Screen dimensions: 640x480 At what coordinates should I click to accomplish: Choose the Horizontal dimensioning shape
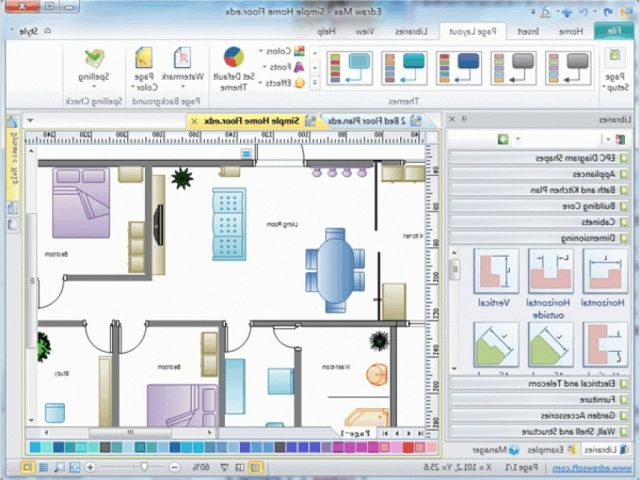pos(605,270)
